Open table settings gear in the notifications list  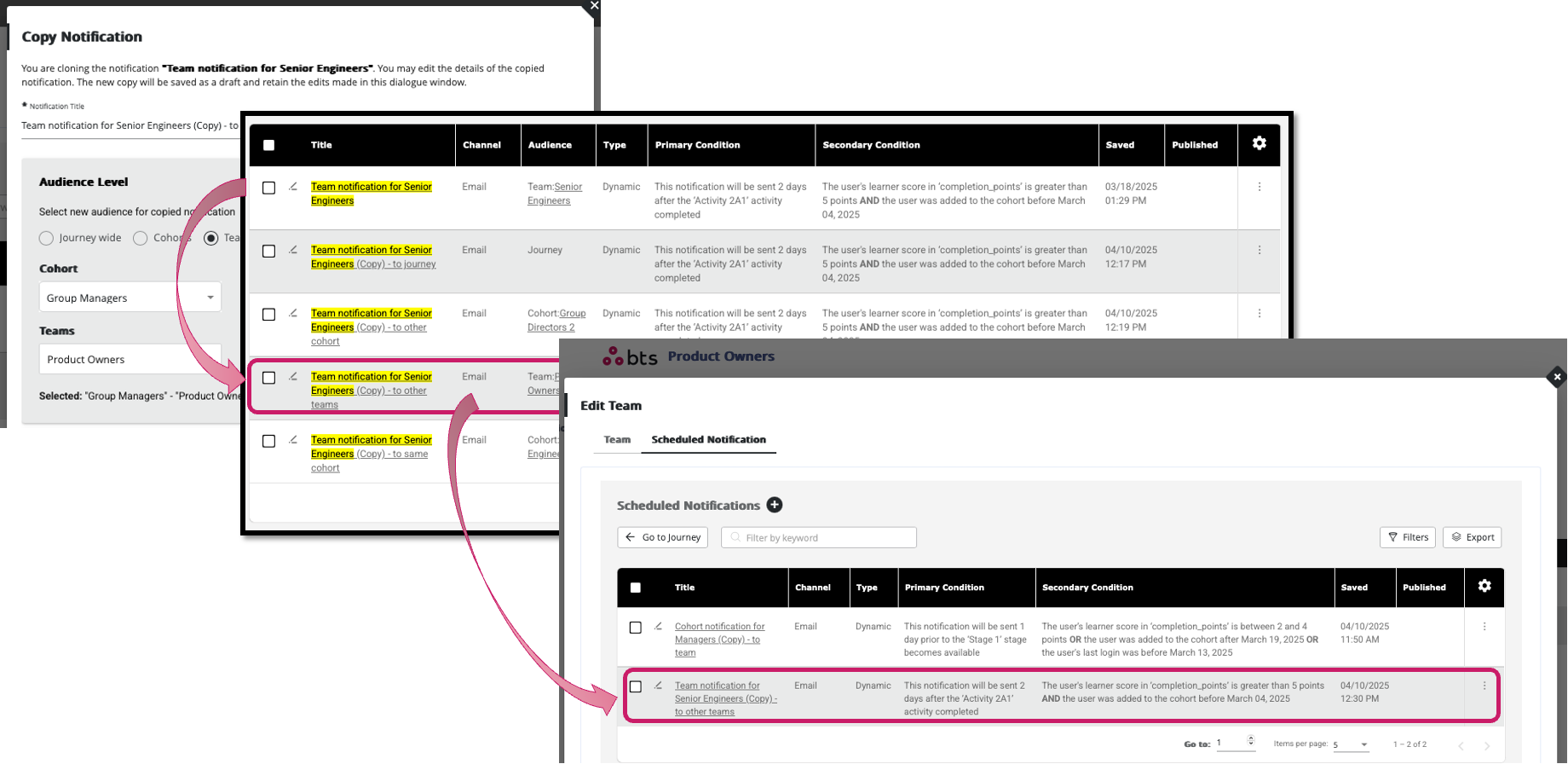(1259, 143)
